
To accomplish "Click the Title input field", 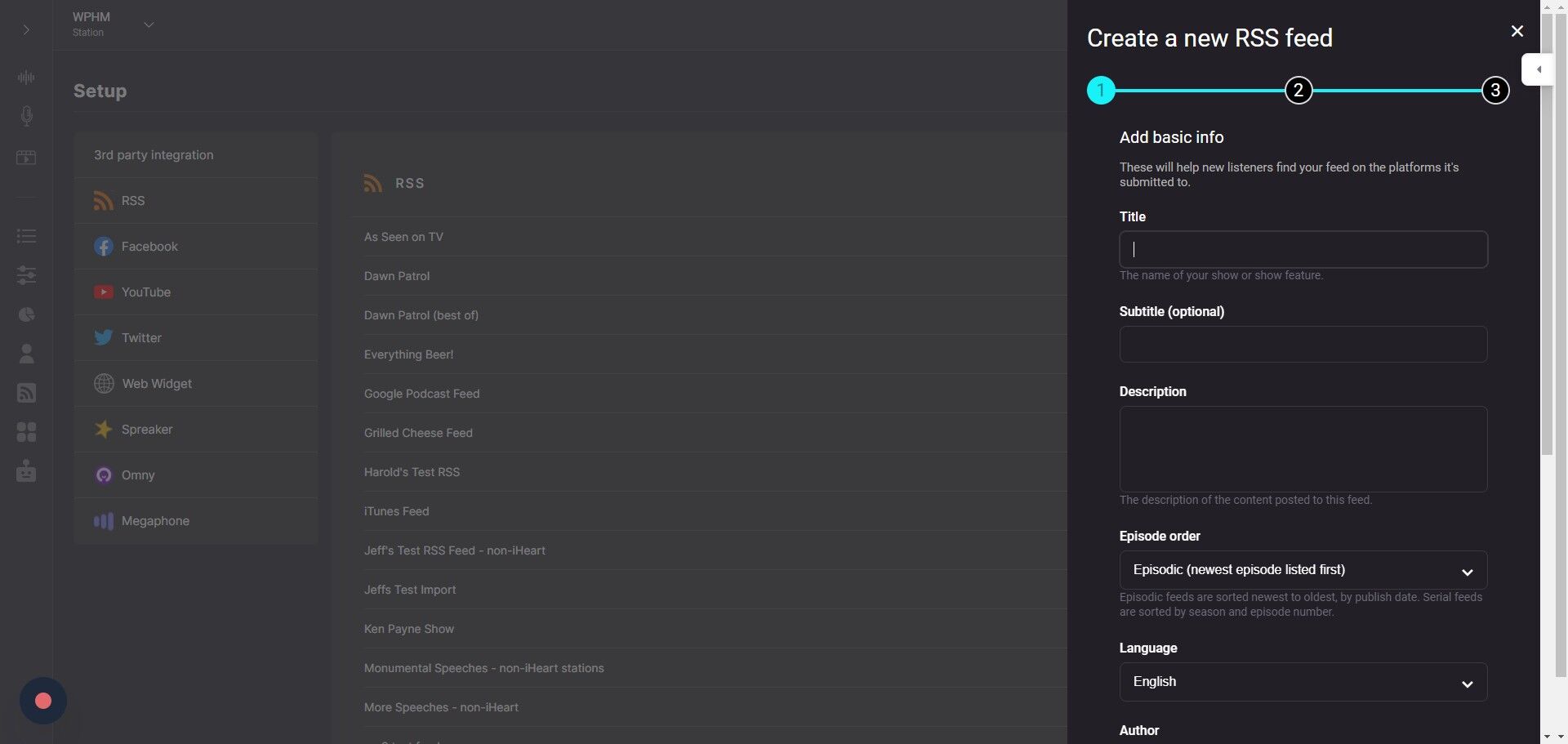I will [x=1303, y=249].
